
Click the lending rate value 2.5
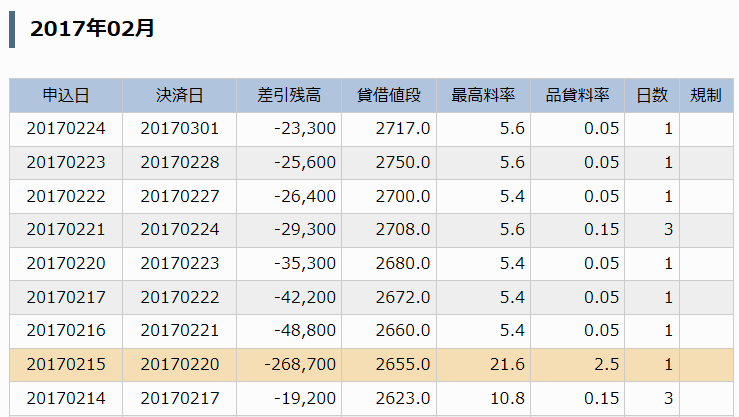click(x=606, y=365)
